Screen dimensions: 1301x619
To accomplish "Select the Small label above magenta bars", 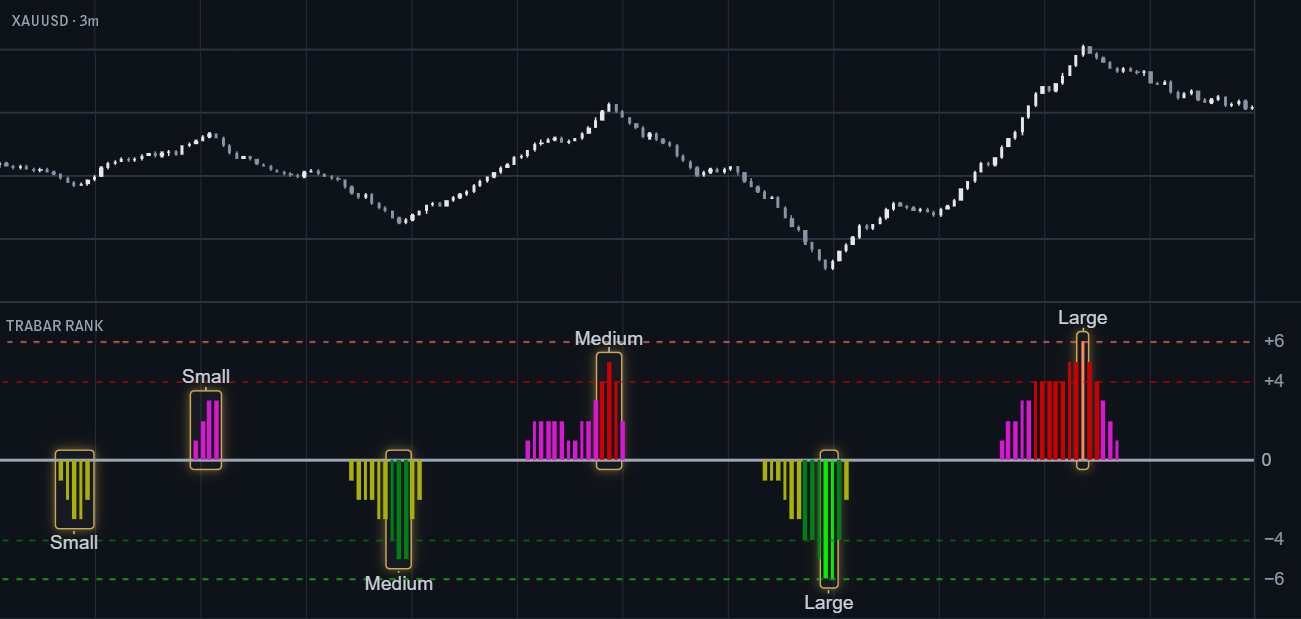I will click(x=206, y=377).
